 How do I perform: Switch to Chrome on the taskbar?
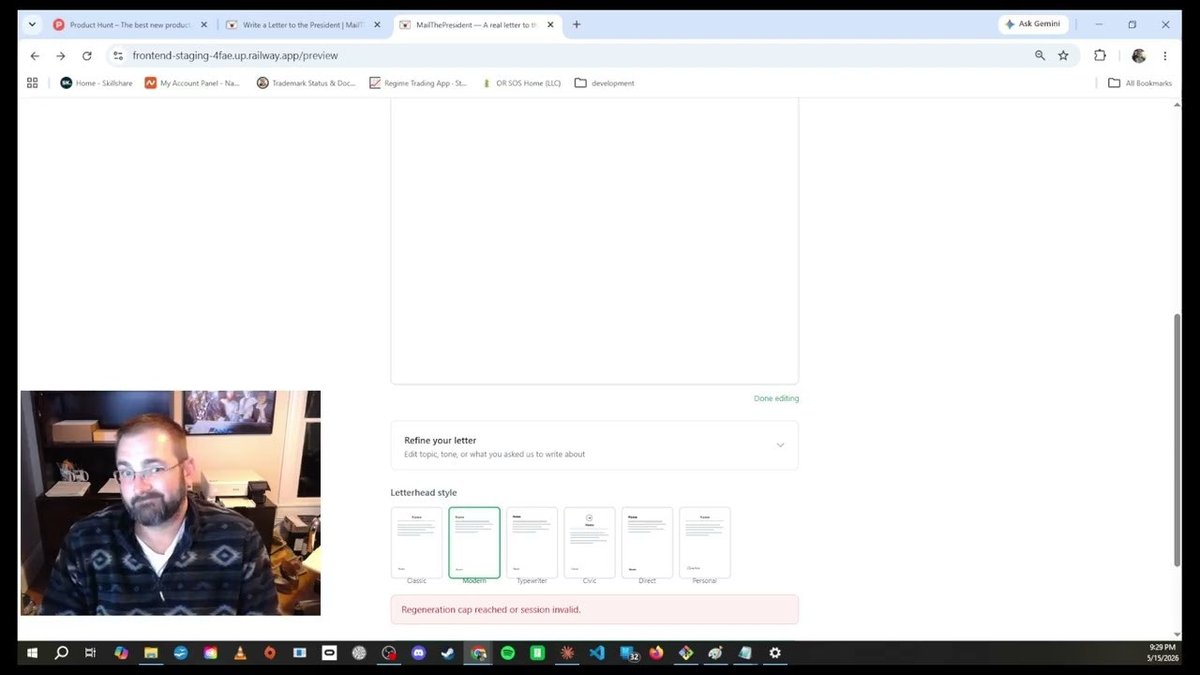478,653
